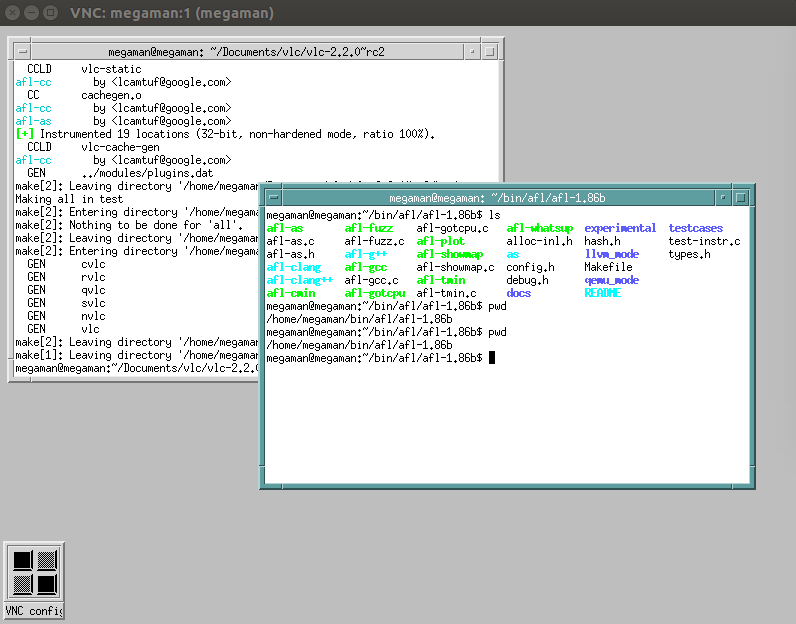Open the VNC config desktop icon
The height and width of the screenshot is (624, 796).
click(x=35, y=571)
